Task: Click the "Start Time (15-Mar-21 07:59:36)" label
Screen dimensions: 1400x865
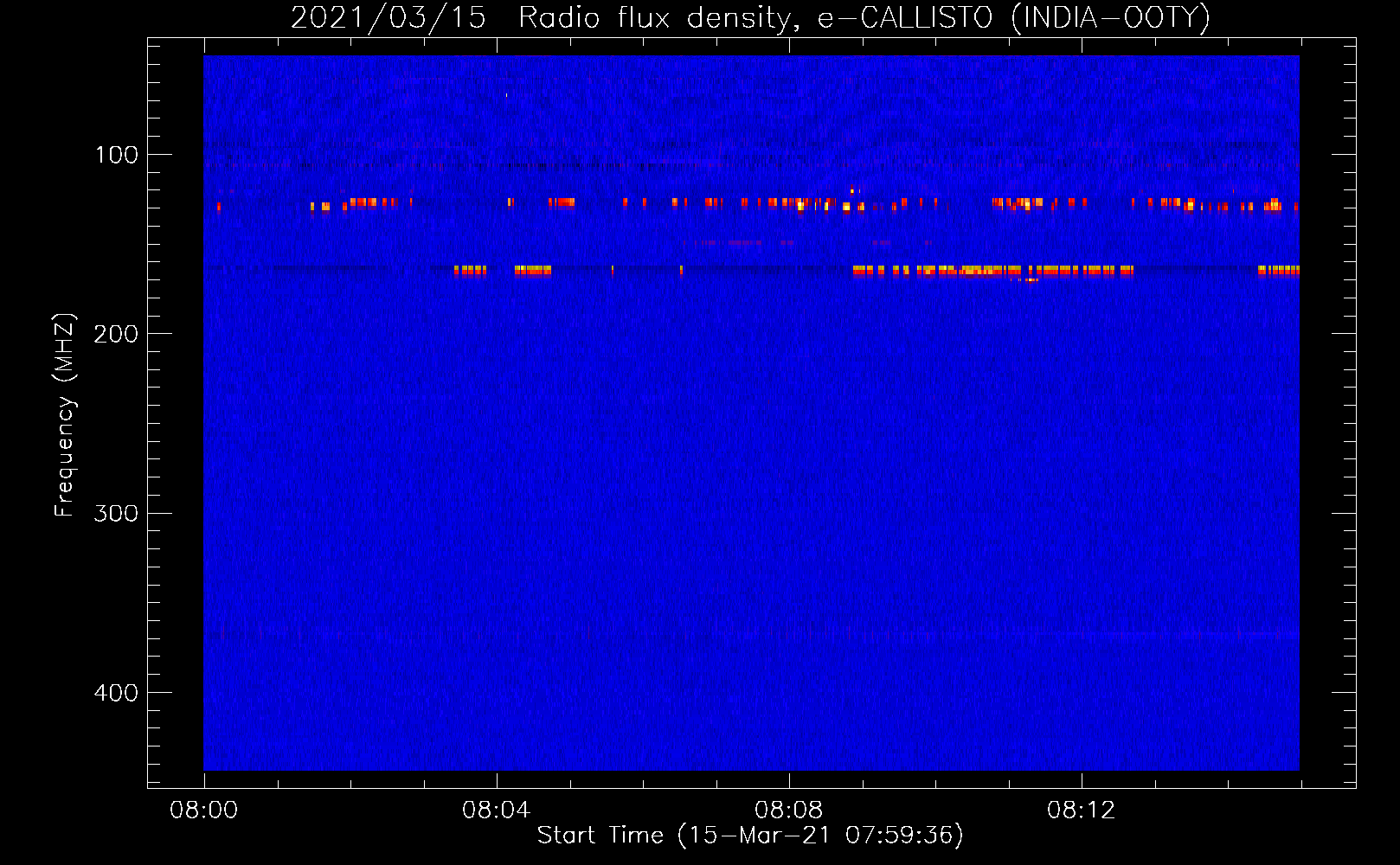Action: tap(750, 836)
